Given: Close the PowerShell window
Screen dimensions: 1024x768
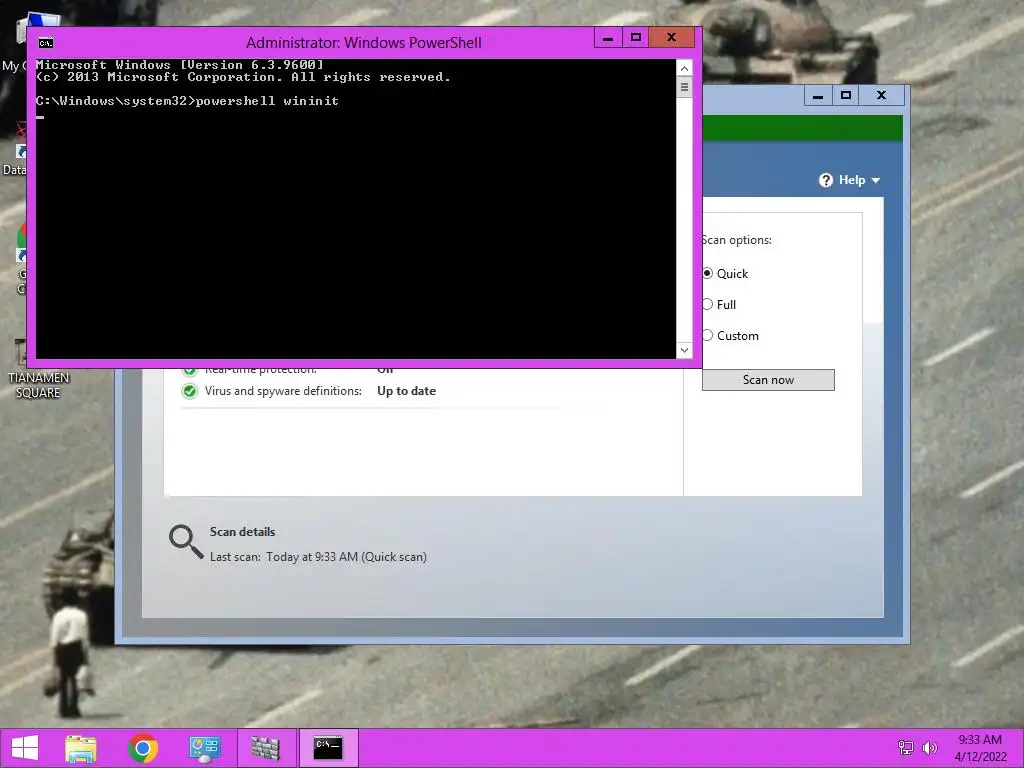Looking at the screenshot, I should point(671,38).
